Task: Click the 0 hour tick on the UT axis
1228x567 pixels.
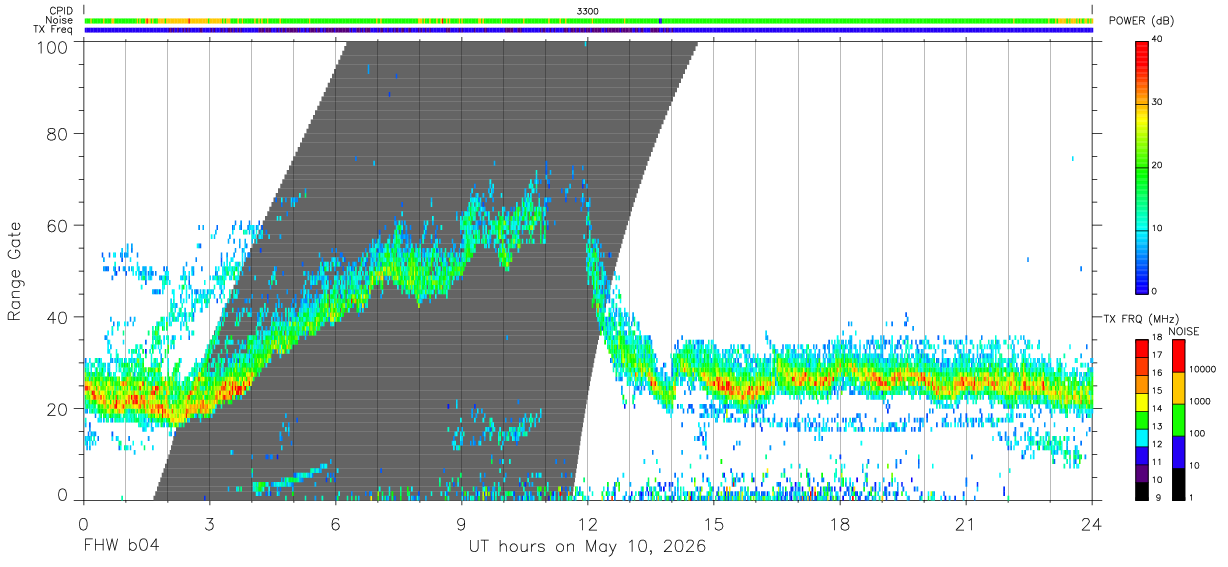Action: (x=83, y=523)
